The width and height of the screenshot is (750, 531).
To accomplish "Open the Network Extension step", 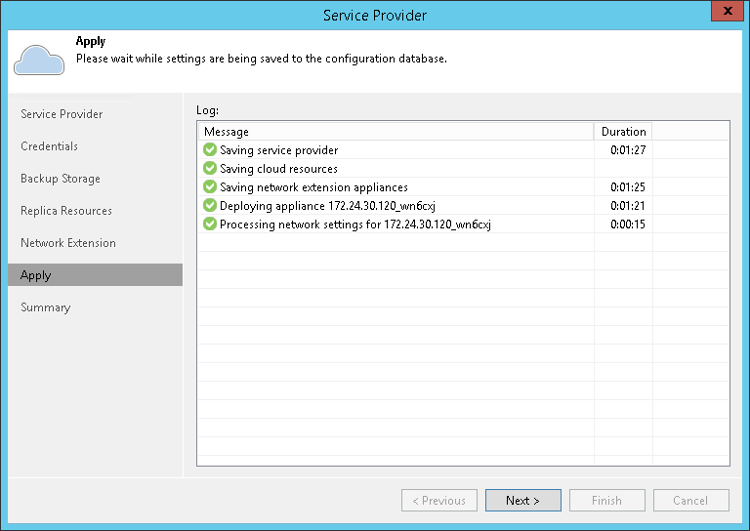I will tap(68, 243).
